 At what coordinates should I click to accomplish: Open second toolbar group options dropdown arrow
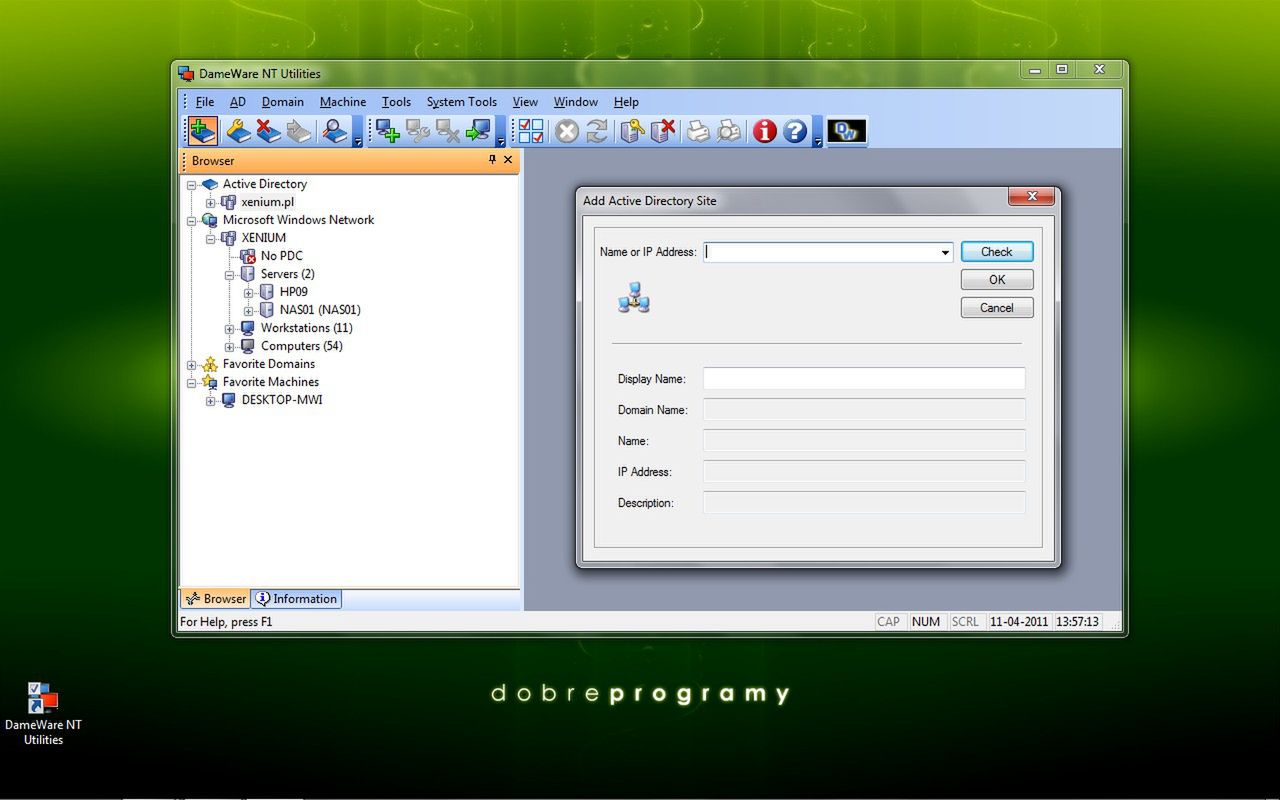pyautogui.click(x=501, y=132)
